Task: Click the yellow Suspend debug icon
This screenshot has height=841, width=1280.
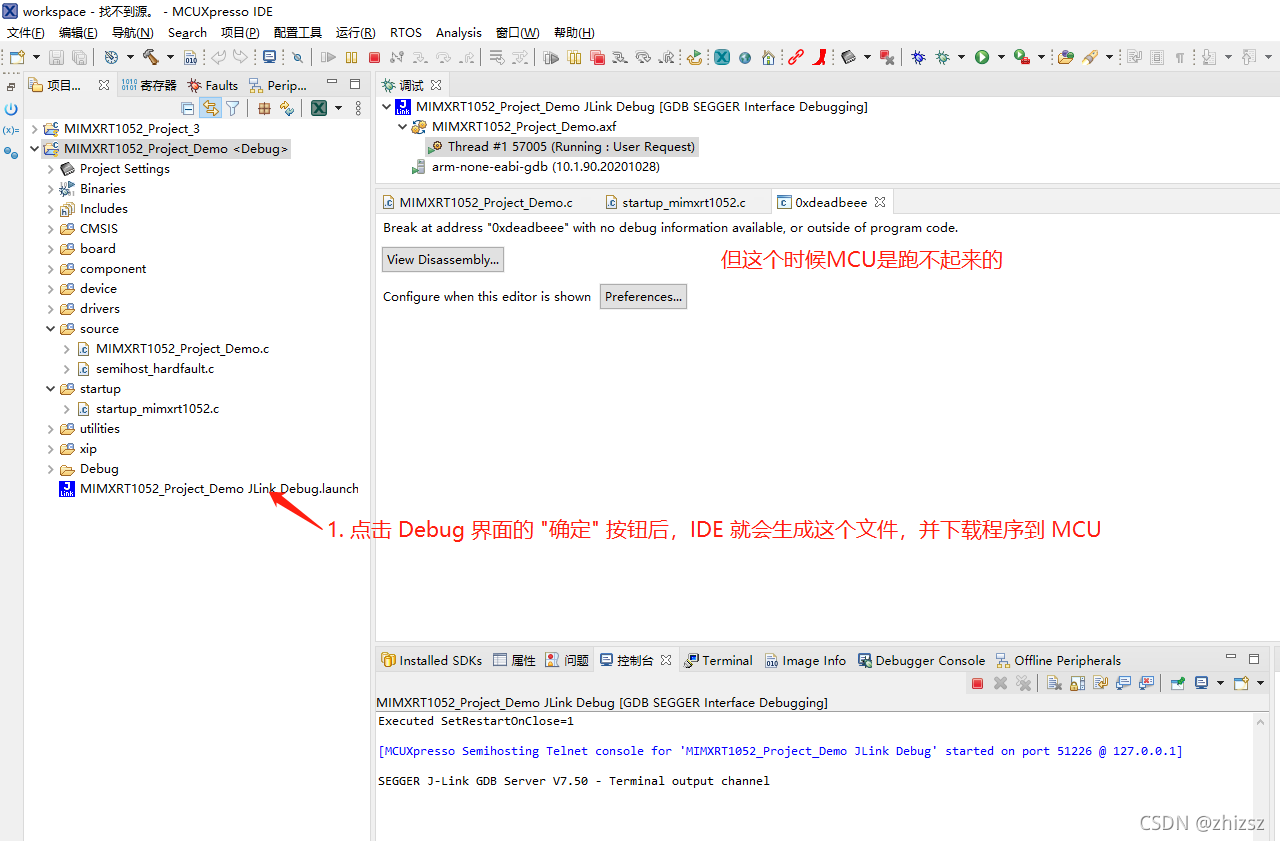Action: coord(351,58)
